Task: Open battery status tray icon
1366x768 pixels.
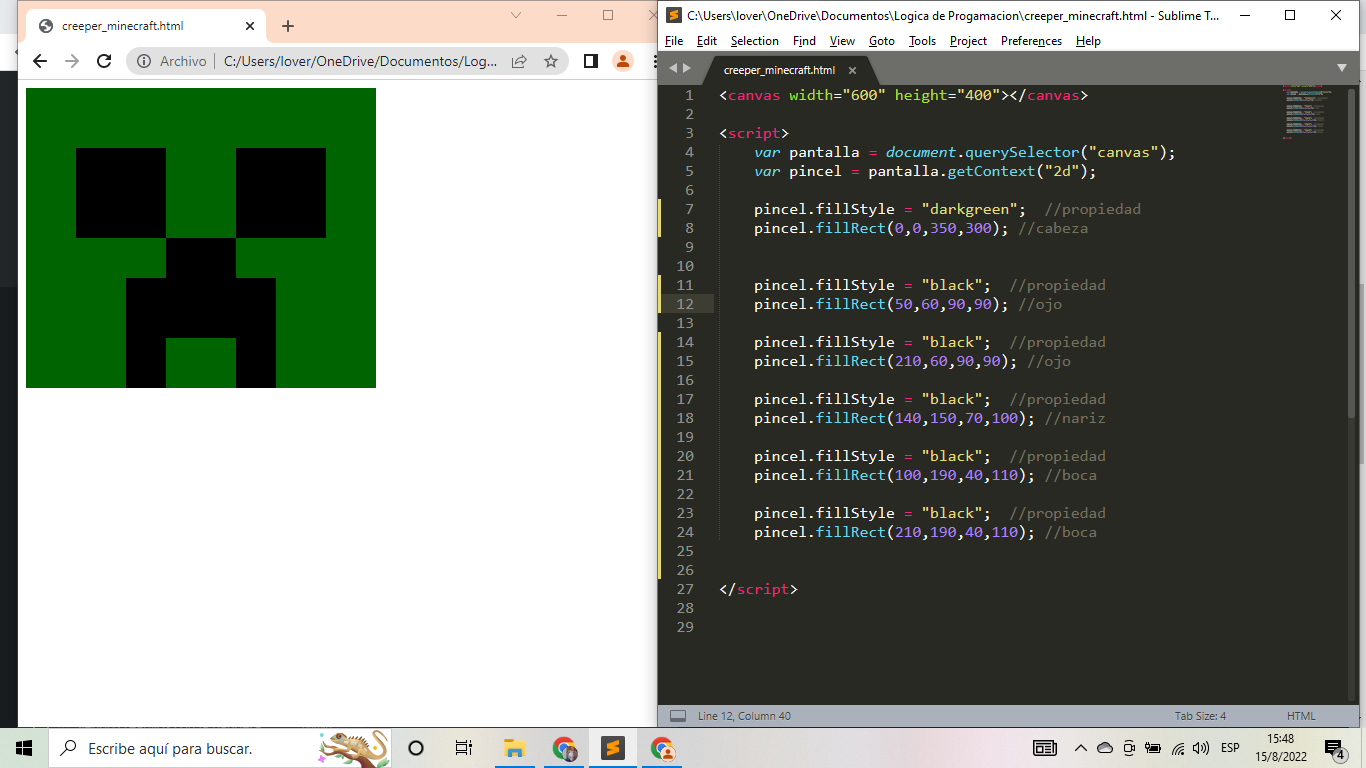Action: pyautogui.click(x=1153, y=748)
